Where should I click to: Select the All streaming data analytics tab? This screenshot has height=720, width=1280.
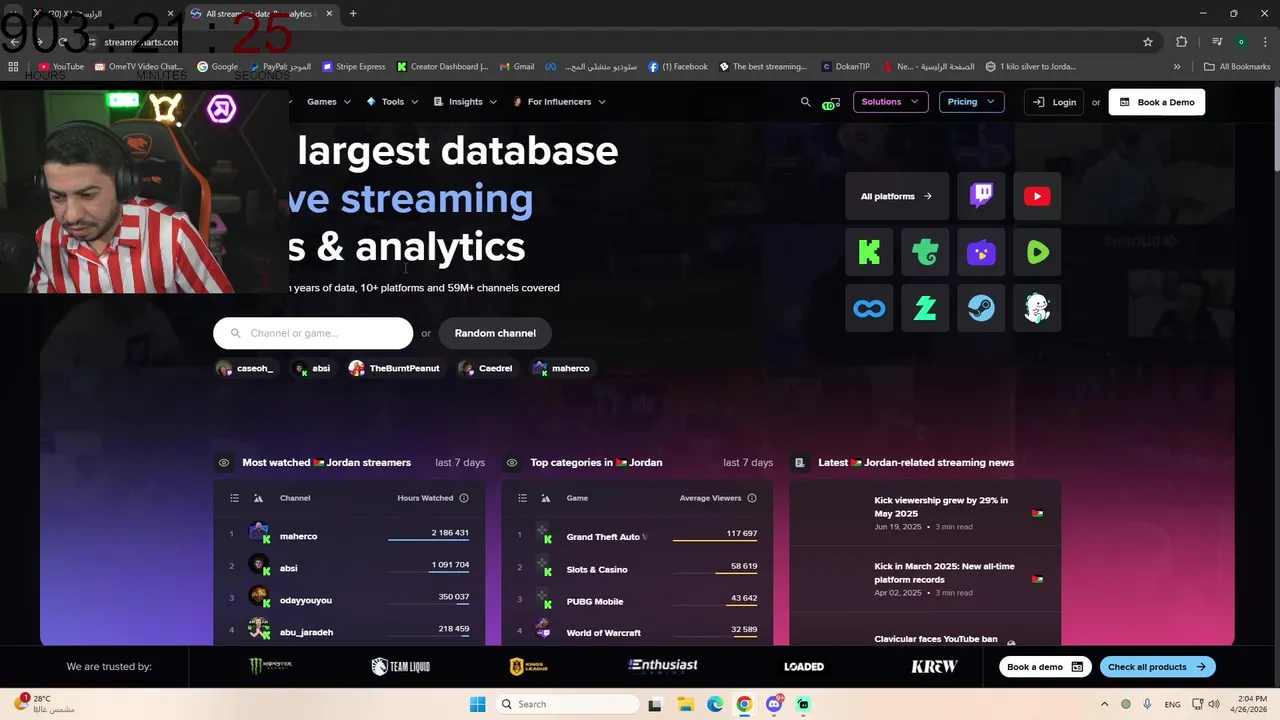(x=263, y=14)
